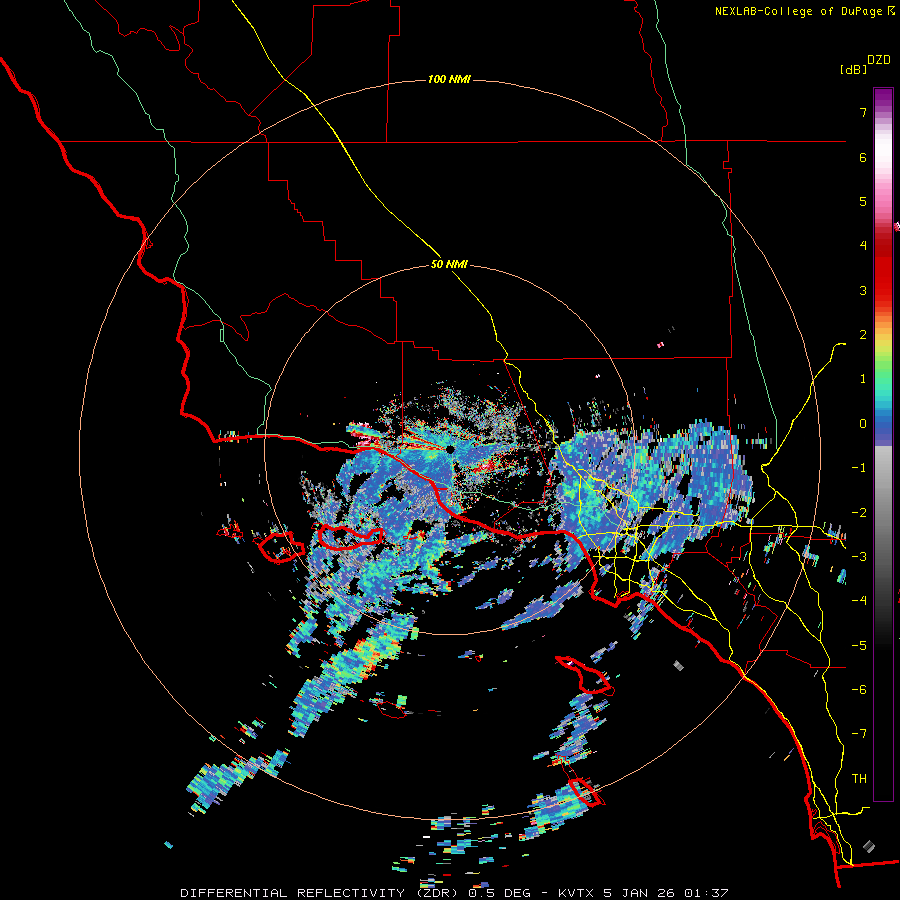Click the 7 value on the dB scale
The height and width of the screenshot is (900, 900).
863,112
